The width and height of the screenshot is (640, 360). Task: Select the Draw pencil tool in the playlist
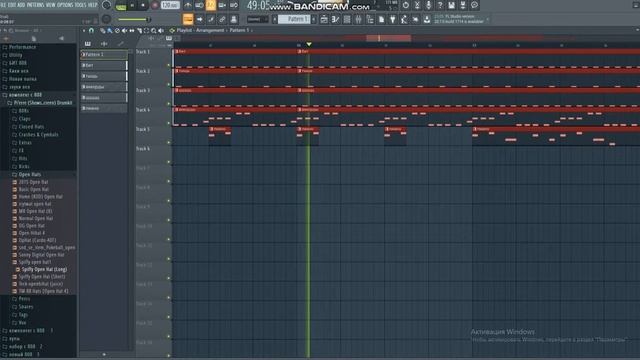(102, 31)
